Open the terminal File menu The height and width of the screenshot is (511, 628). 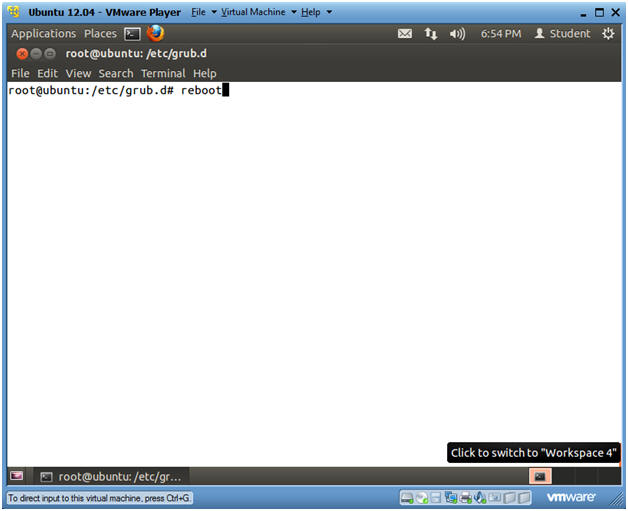20,73
